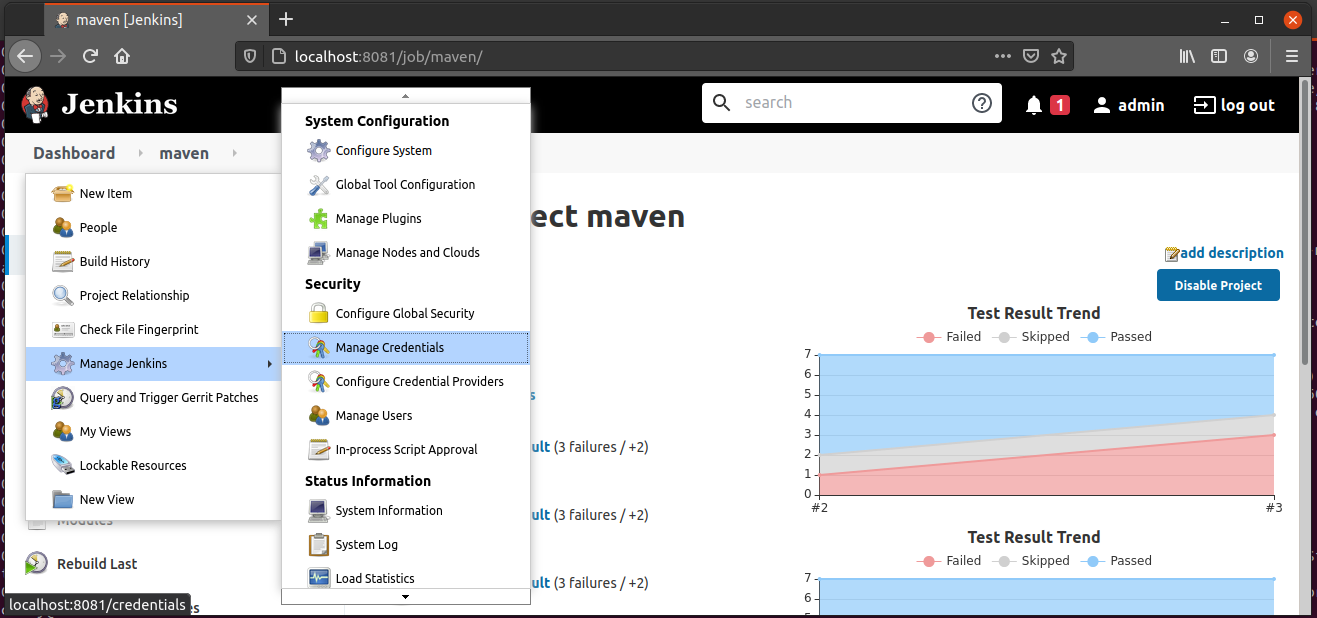Viewport: 1317px width, 618px height.
Task: Click the Configure System gear icon
Action: point(319,150)
